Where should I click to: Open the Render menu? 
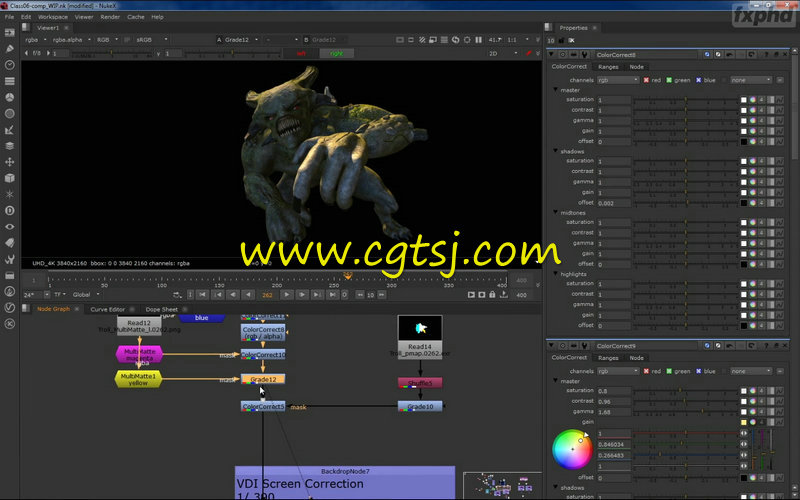point(110,17)
